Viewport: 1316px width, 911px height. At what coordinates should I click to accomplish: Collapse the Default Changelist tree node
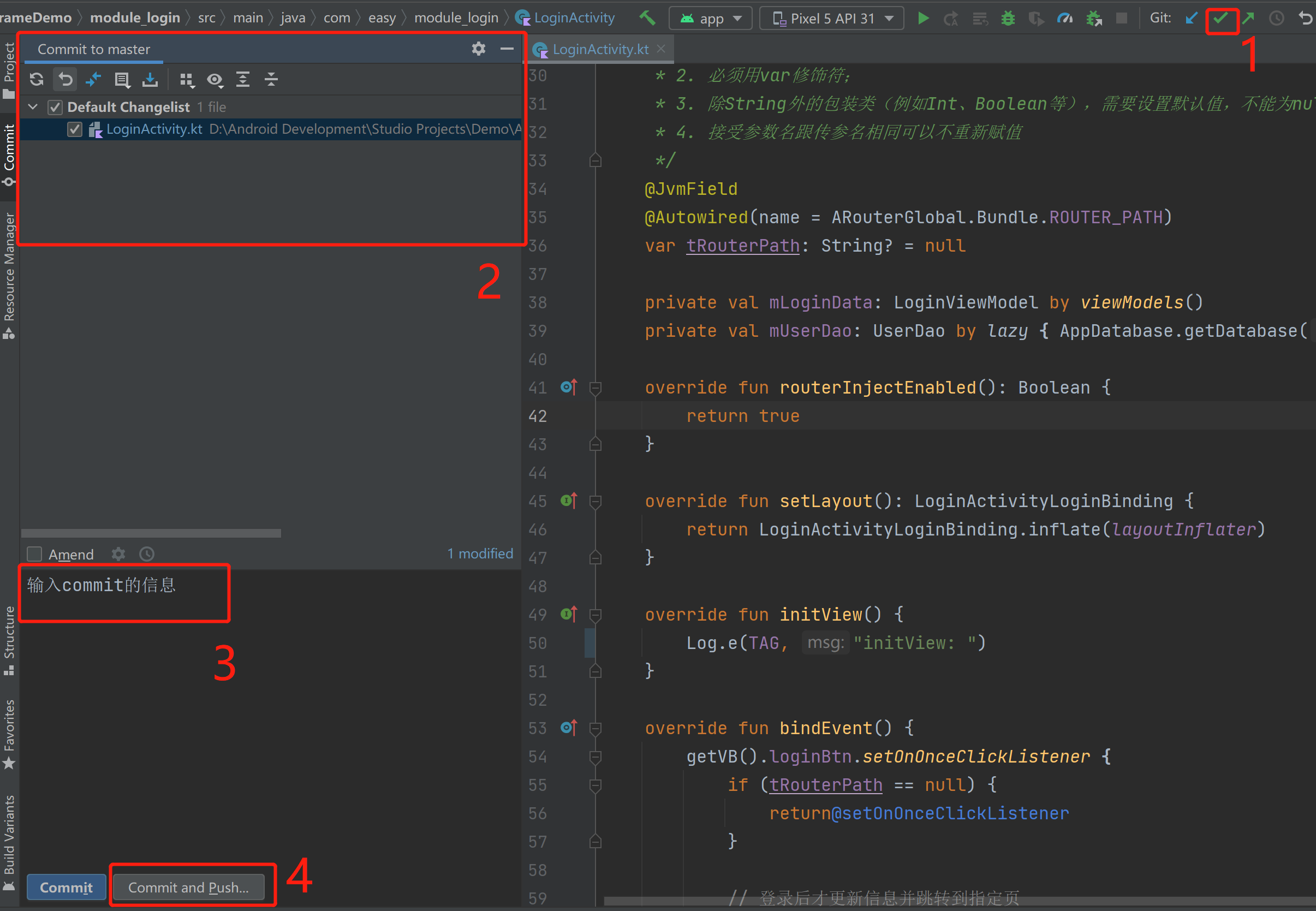click(33, 107)
